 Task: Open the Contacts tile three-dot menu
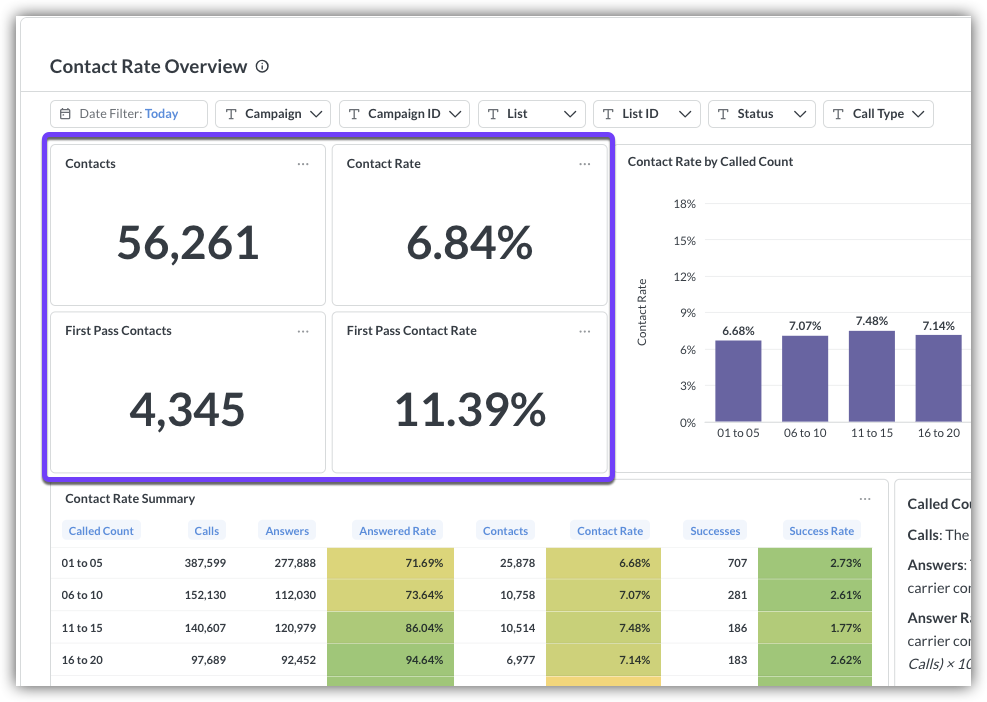coord(303,164)
